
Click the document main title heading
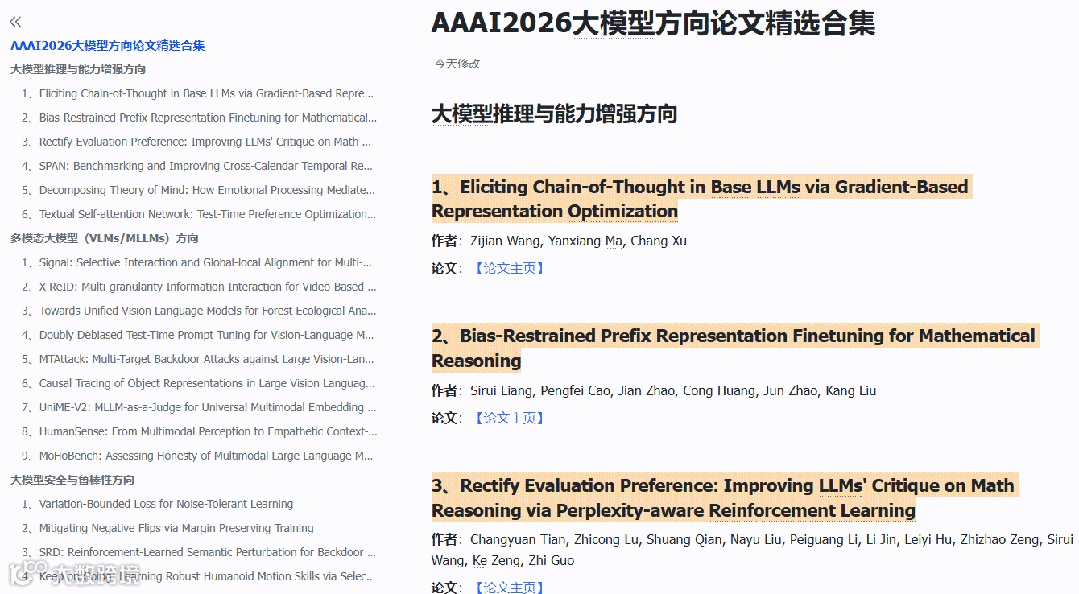[653, 23]
